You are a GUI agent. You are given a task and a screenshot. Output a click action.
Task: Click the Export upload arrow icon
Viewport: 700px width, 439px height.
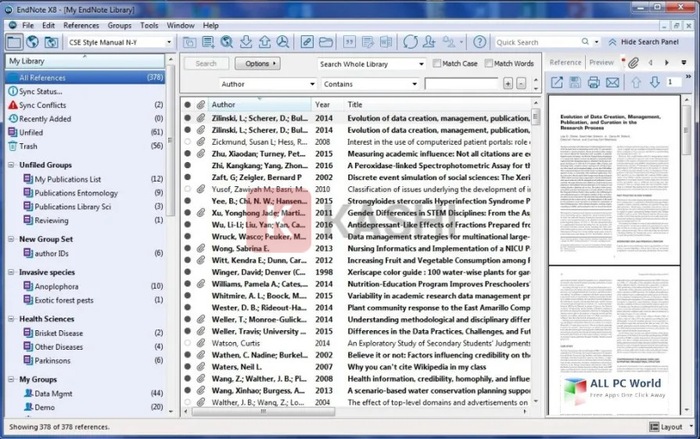(x=264, y=42)
